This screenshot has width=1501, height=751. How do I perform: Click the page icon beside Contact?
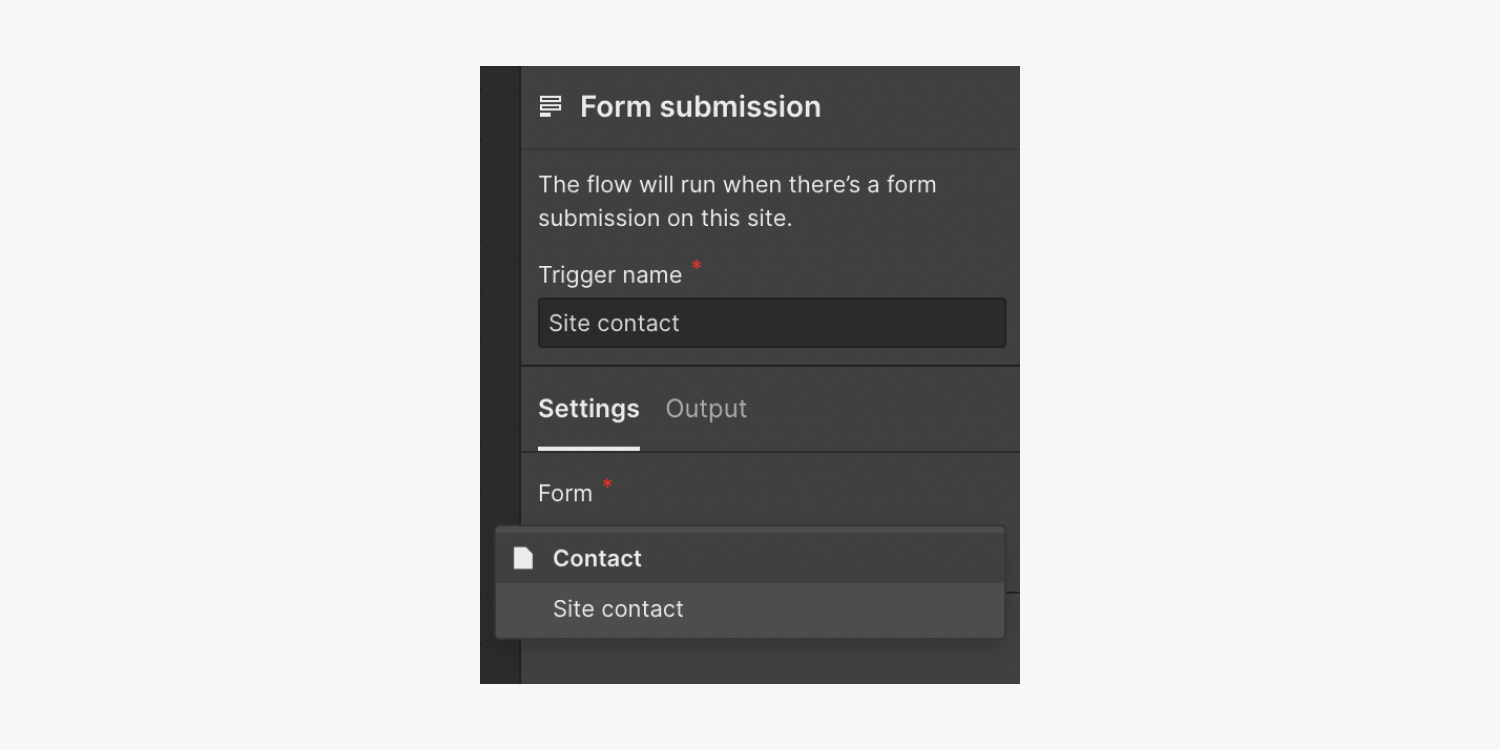523,558
